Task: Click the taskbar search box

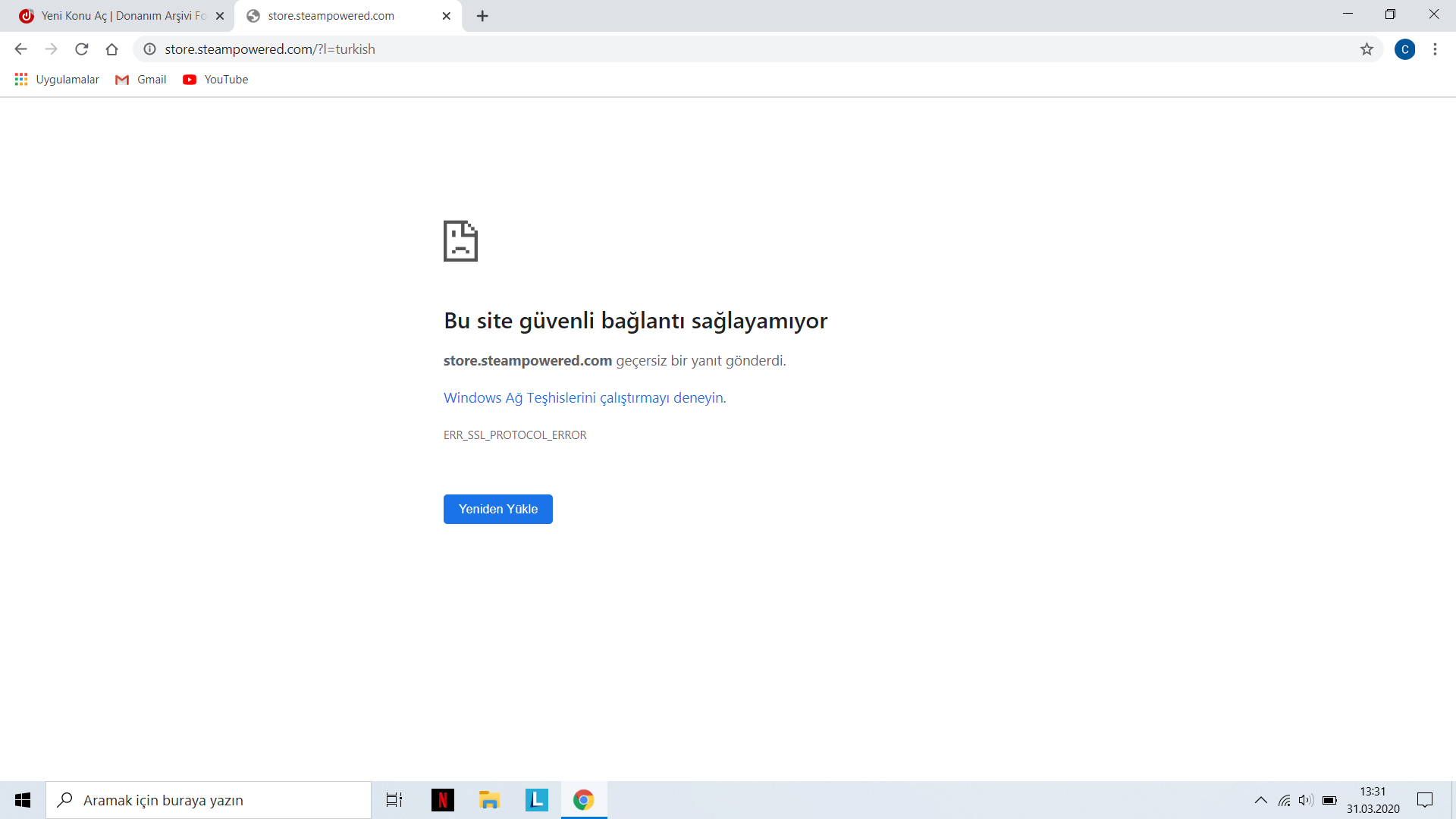Action: pos(209,800)
